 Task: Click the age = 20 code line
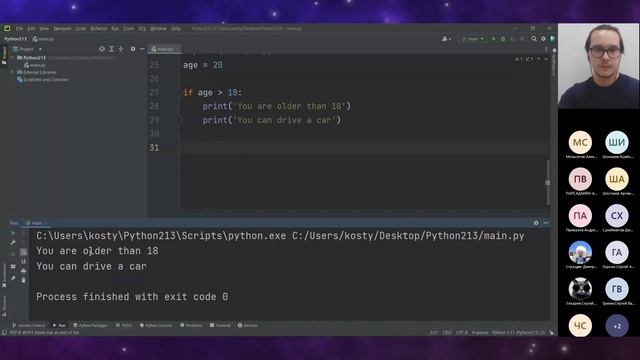203,65
